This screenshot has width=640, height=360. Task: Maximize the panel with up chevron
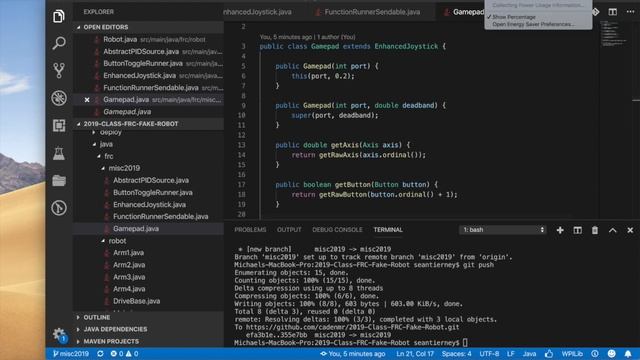613,230
